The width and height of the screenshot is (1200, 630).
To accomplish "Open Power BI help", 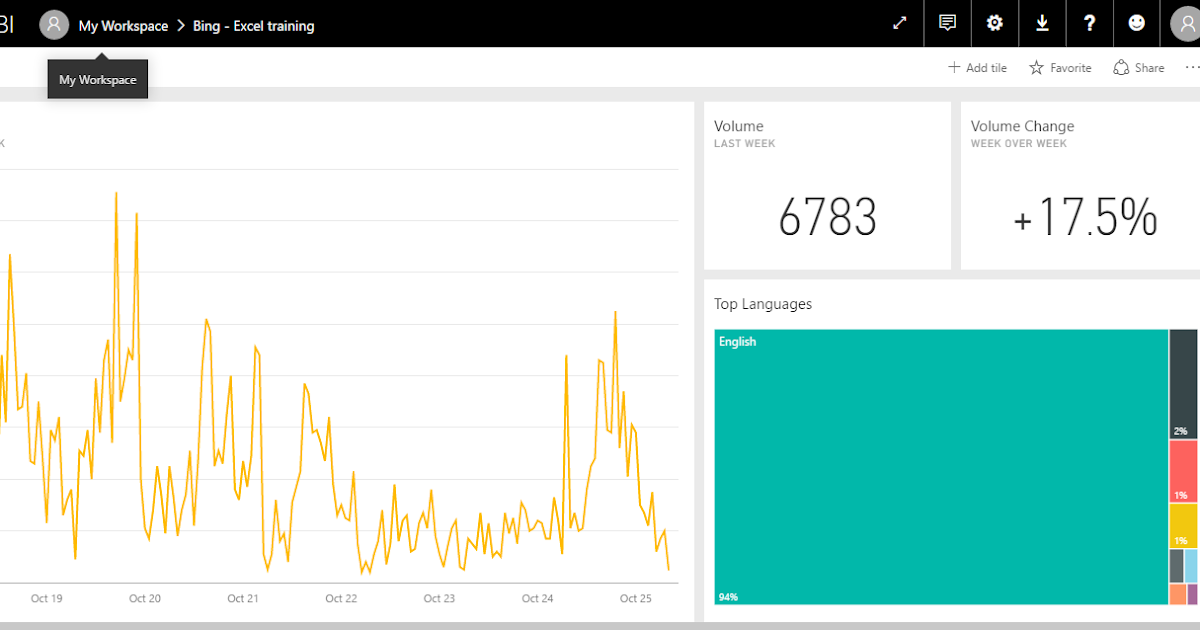I will (1089, 23).
